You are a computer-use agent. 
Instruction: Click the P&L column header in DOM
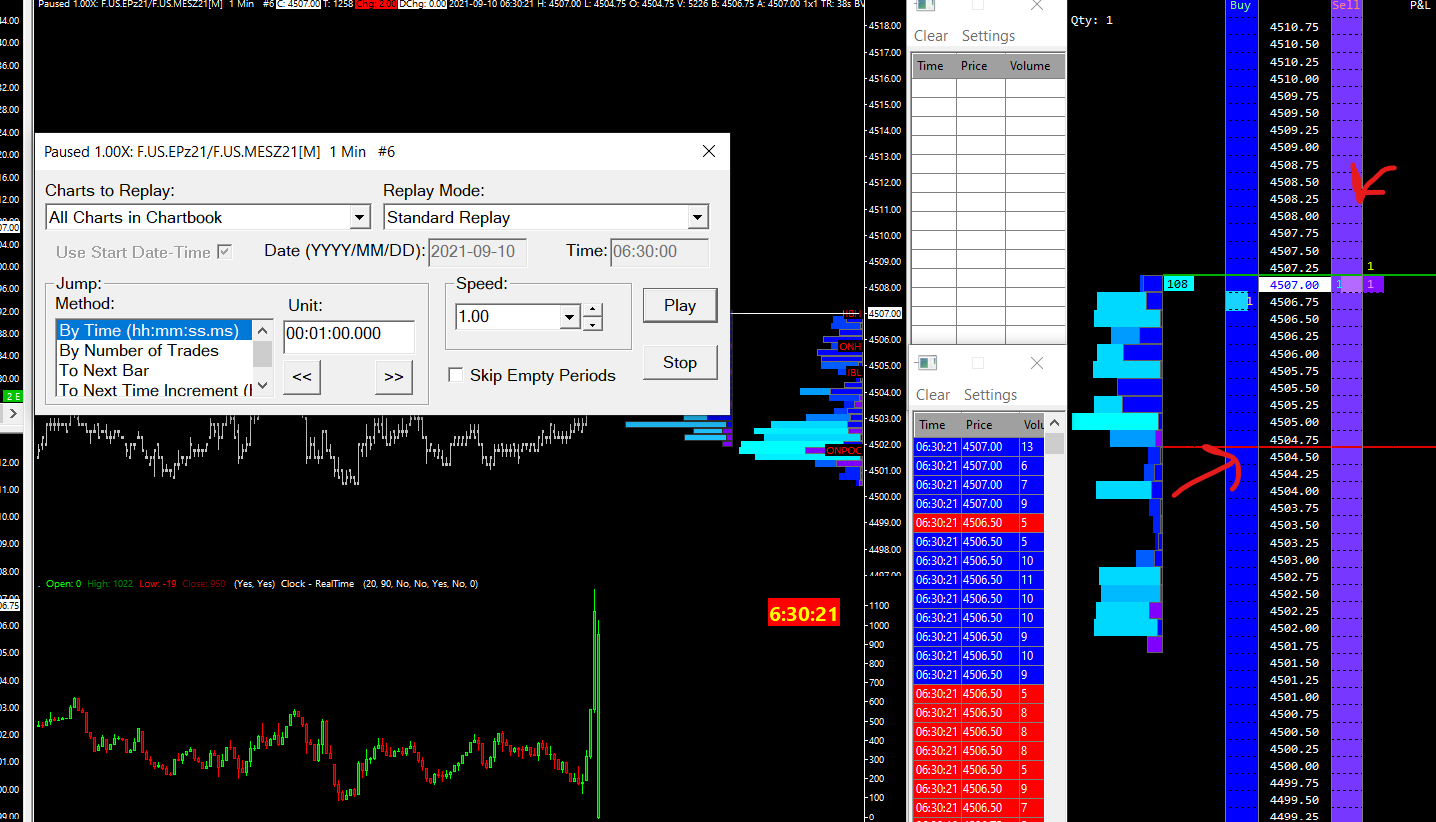point(1419,6)
